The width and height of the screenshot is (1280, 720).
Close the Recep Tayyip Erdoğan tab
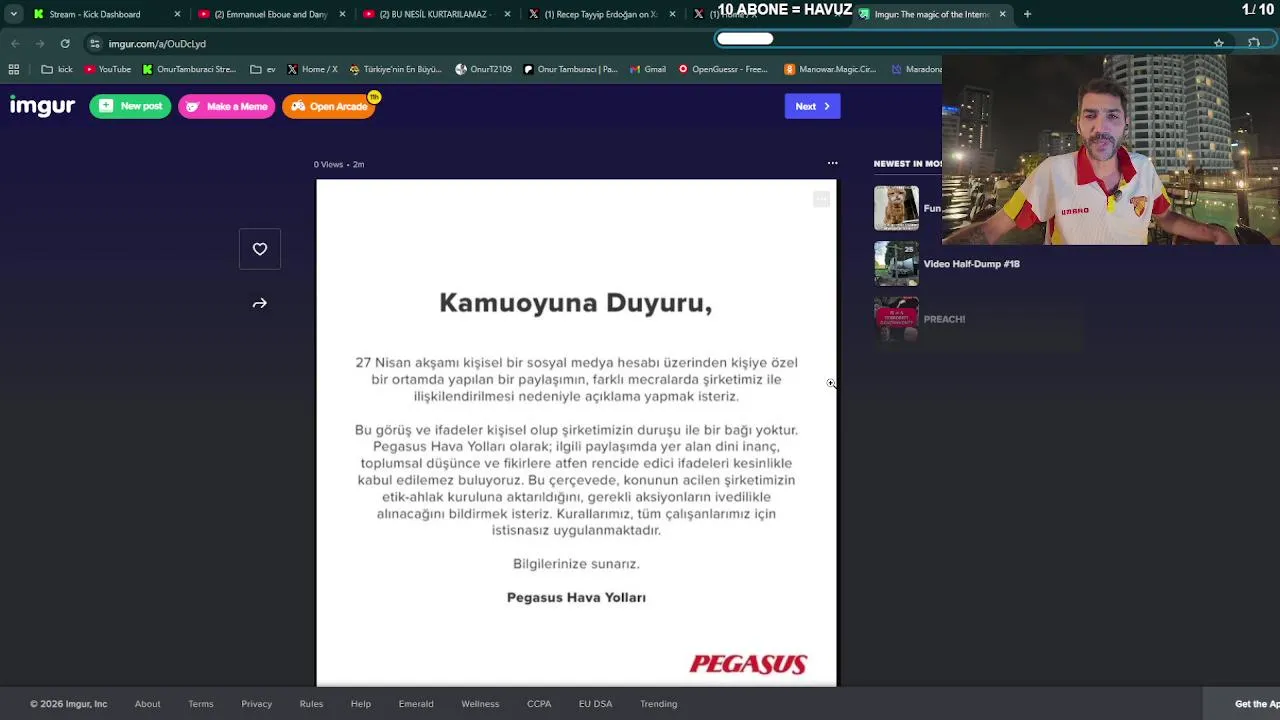pos(672,14)
